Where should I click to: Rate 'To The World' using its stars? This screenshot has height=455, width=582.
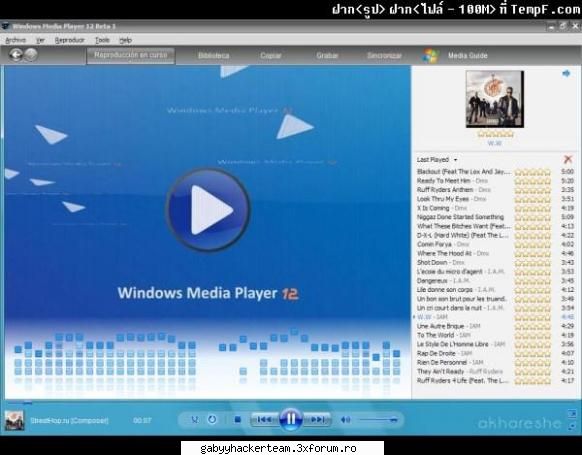[x=532, y=335]
